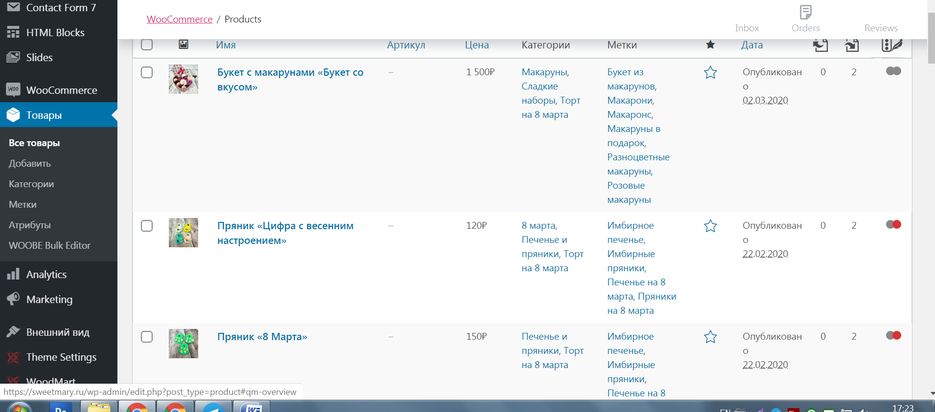Filter by Разноцветные макаруны tag
This screenshot has height=412, width=935.
(x=638, y=165)
